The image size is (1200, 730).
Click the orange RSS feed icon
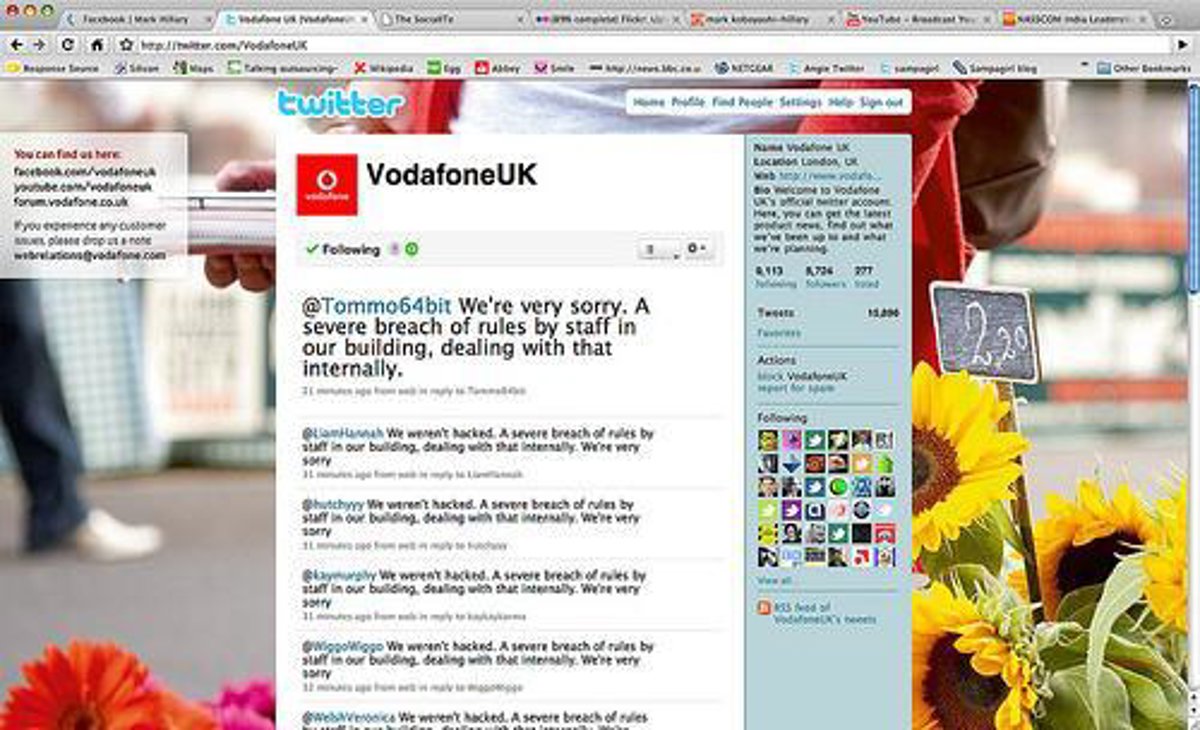click(x=765, y=608)
